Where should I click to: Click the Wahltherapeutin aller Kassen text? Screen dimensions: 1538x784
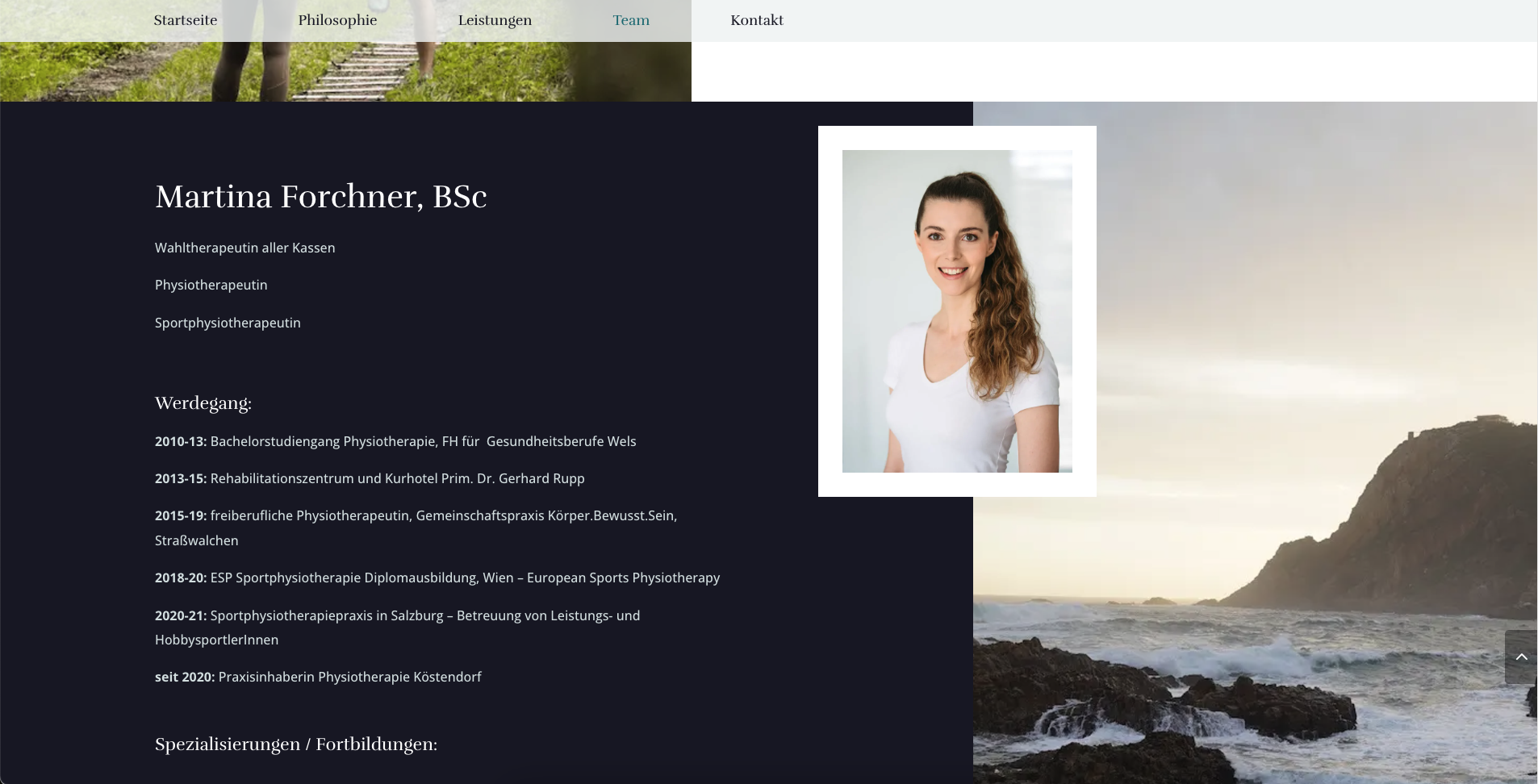tap(244, 248)
